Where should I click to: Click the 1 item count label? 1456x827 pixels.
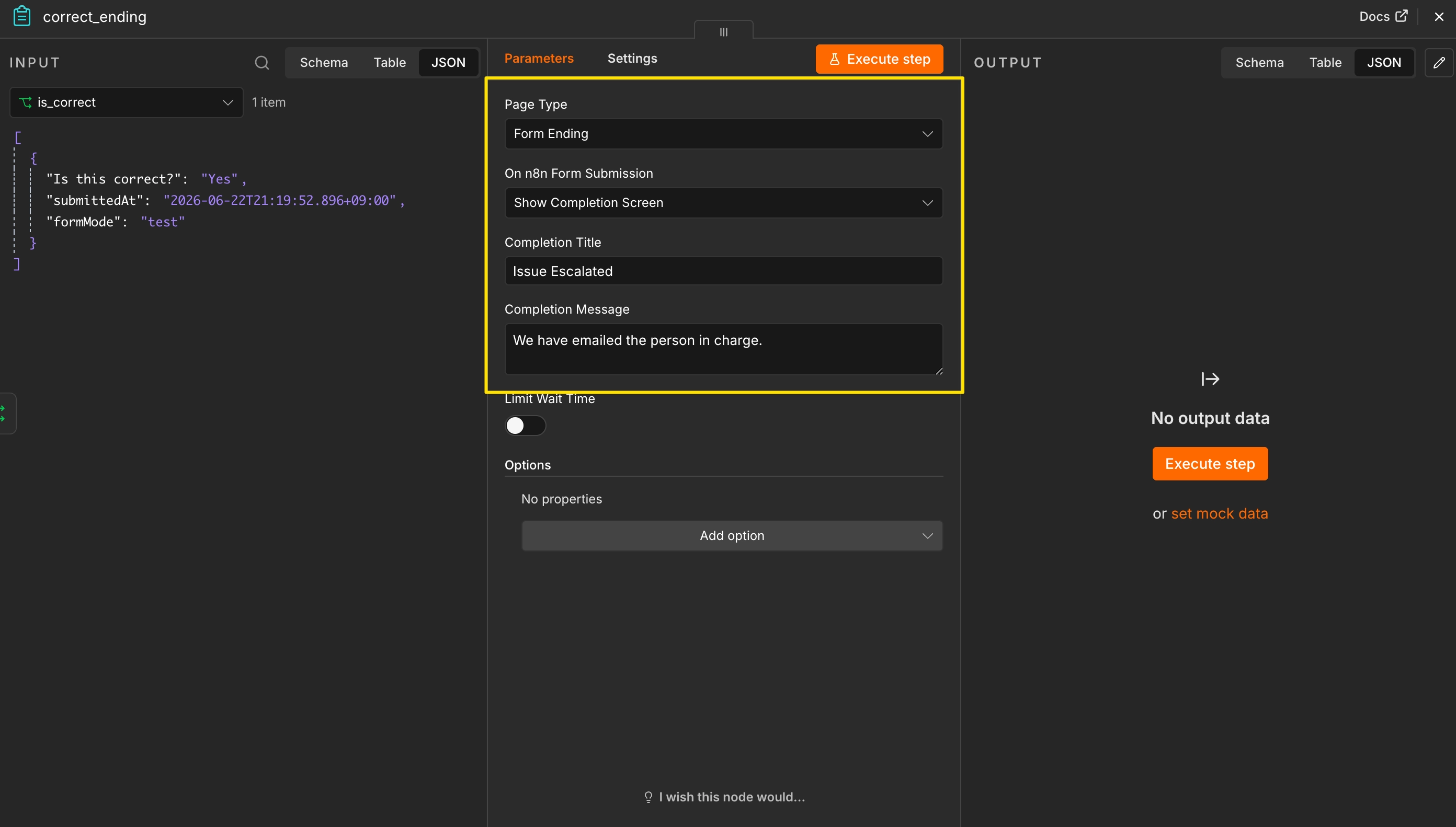269,102
